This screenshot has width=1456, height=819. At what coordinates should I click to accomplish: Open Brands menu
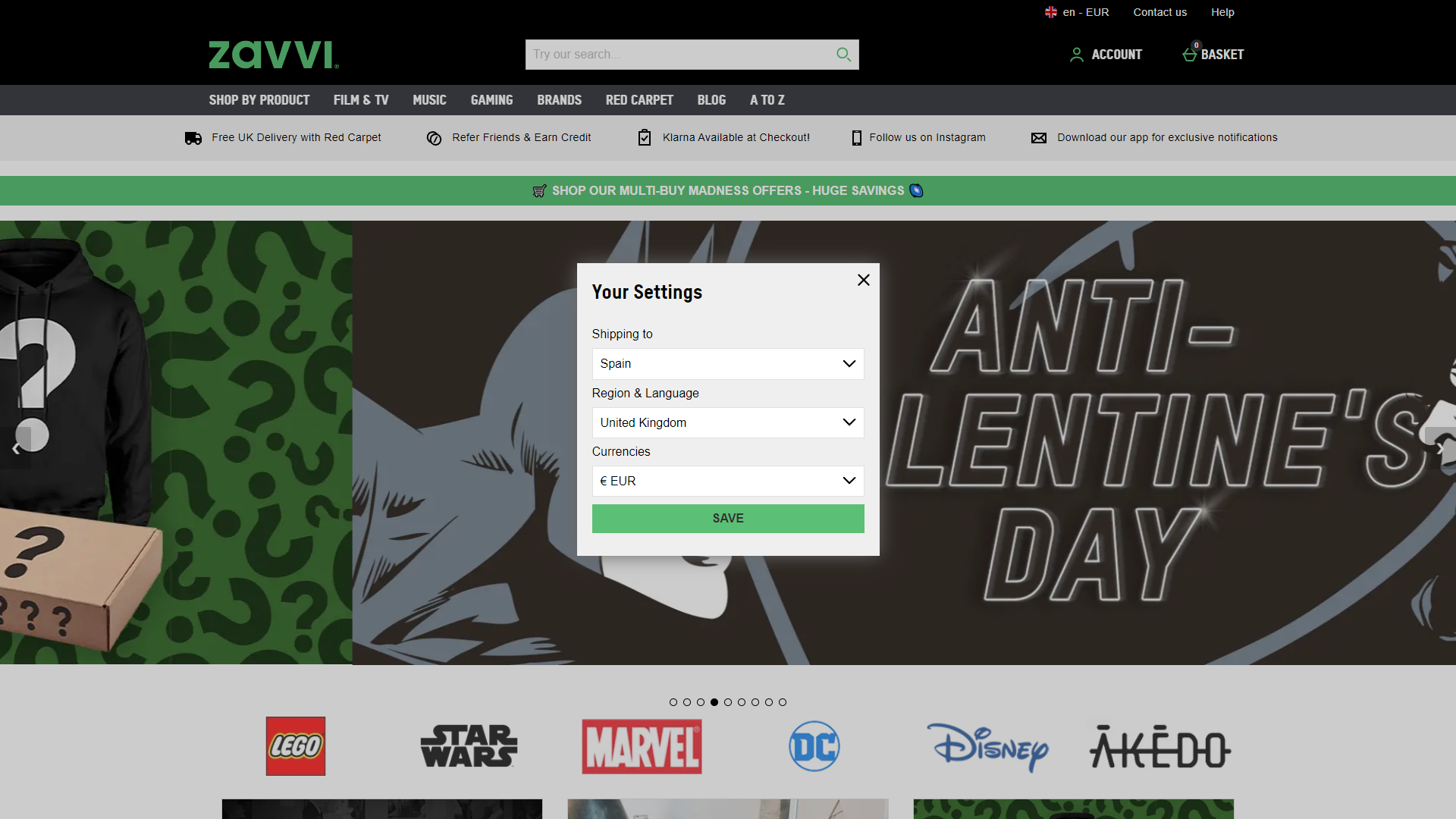point(560,100)
